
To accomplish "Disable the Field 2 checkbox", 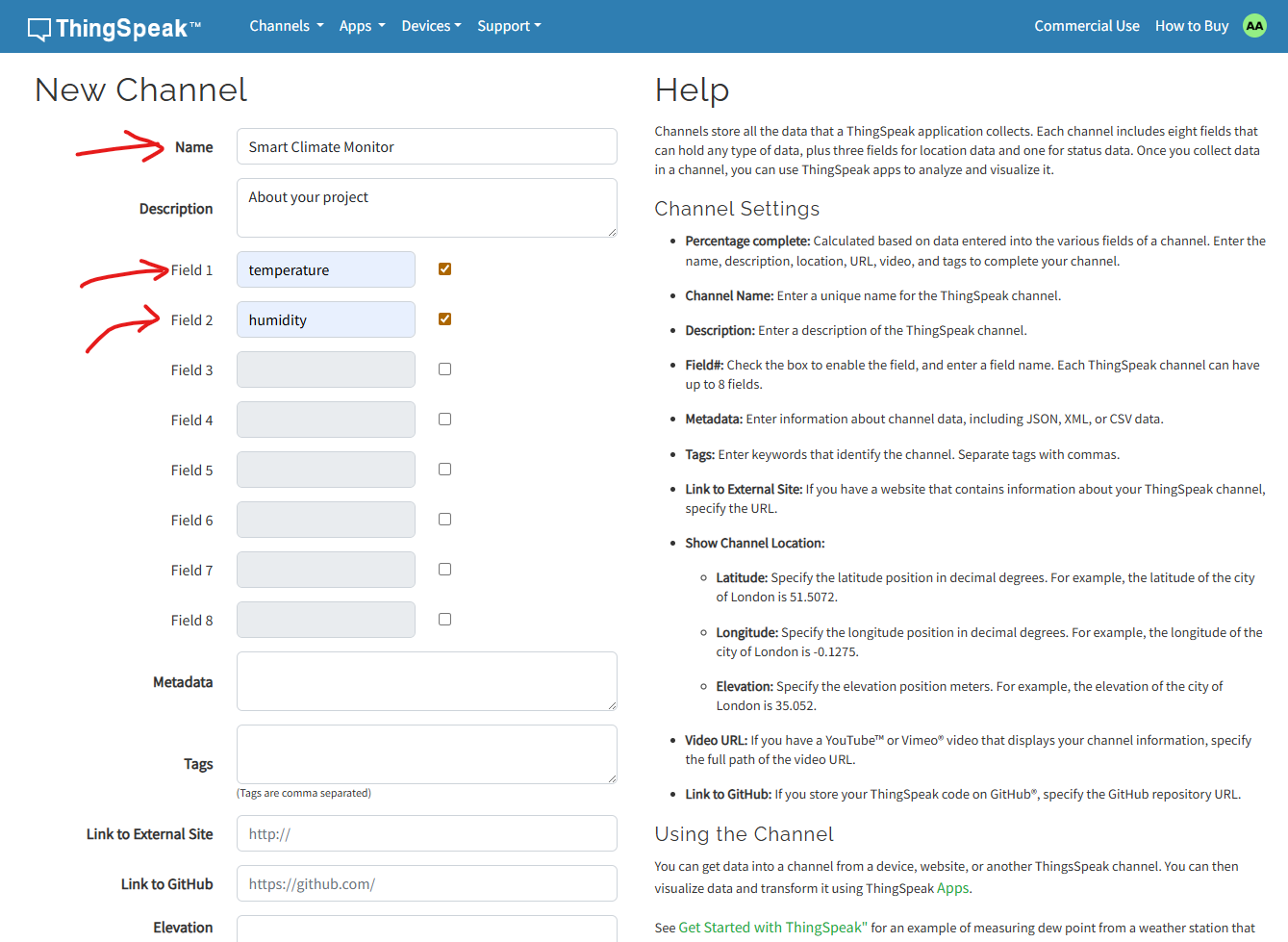I will click(444, 319).
